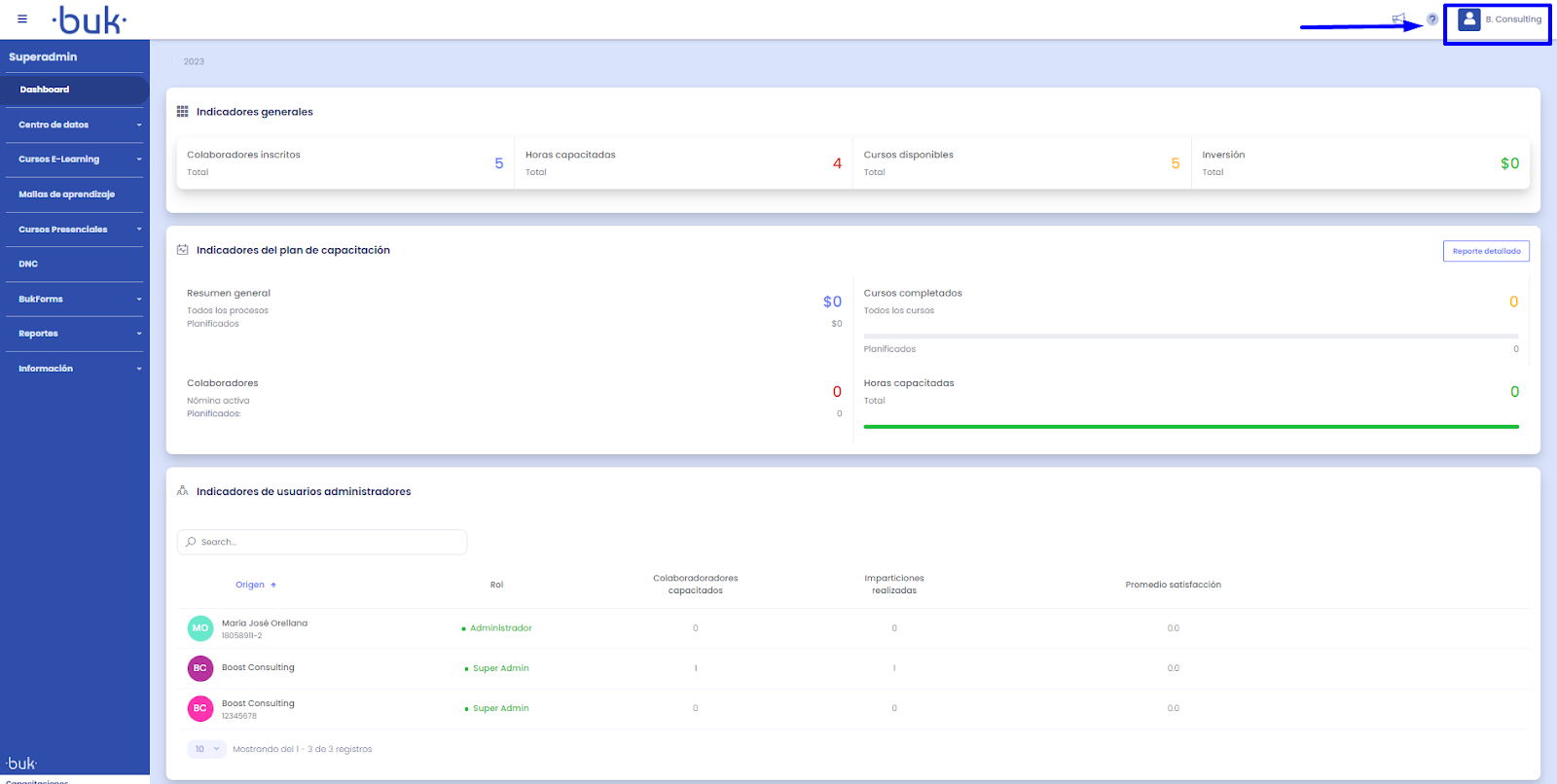Click the administrators Search input field
This screenshot has height=784, width=1557.
(322, 542)
